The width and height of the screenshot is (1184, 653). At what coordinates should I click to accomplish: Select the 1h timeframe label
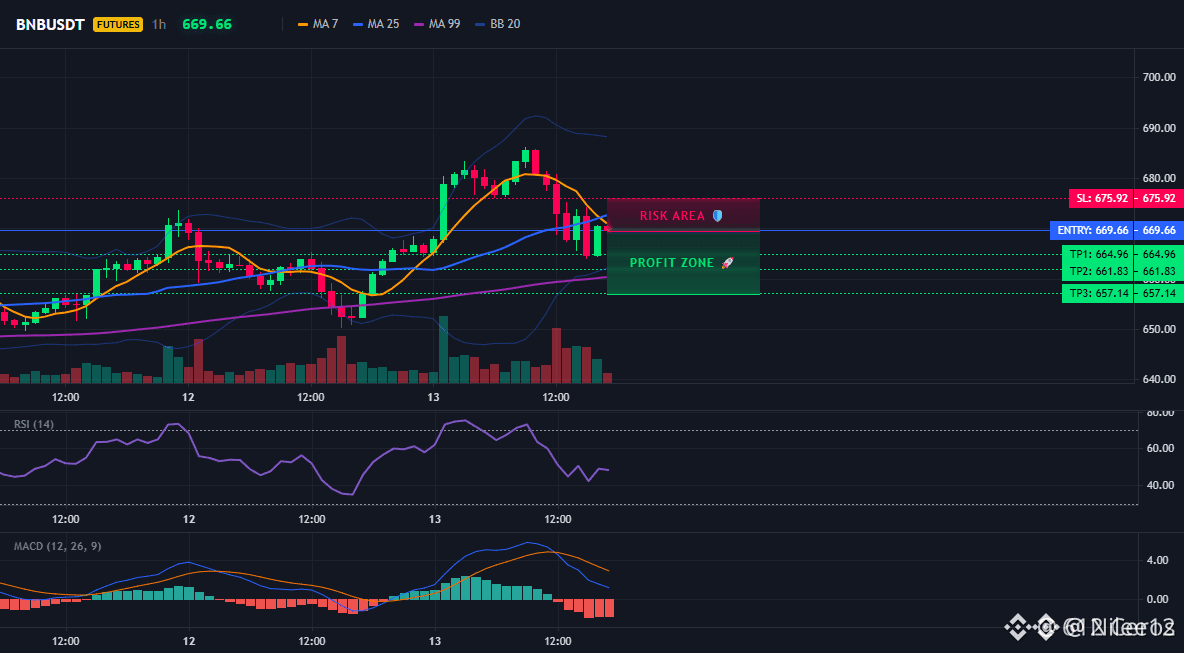pos(159,24)
